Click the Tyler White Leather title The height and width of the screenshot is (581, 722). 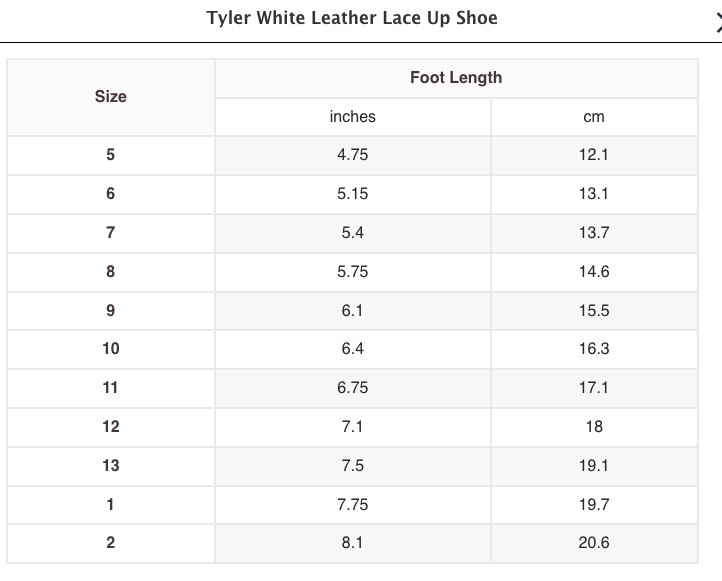point(351,18)
